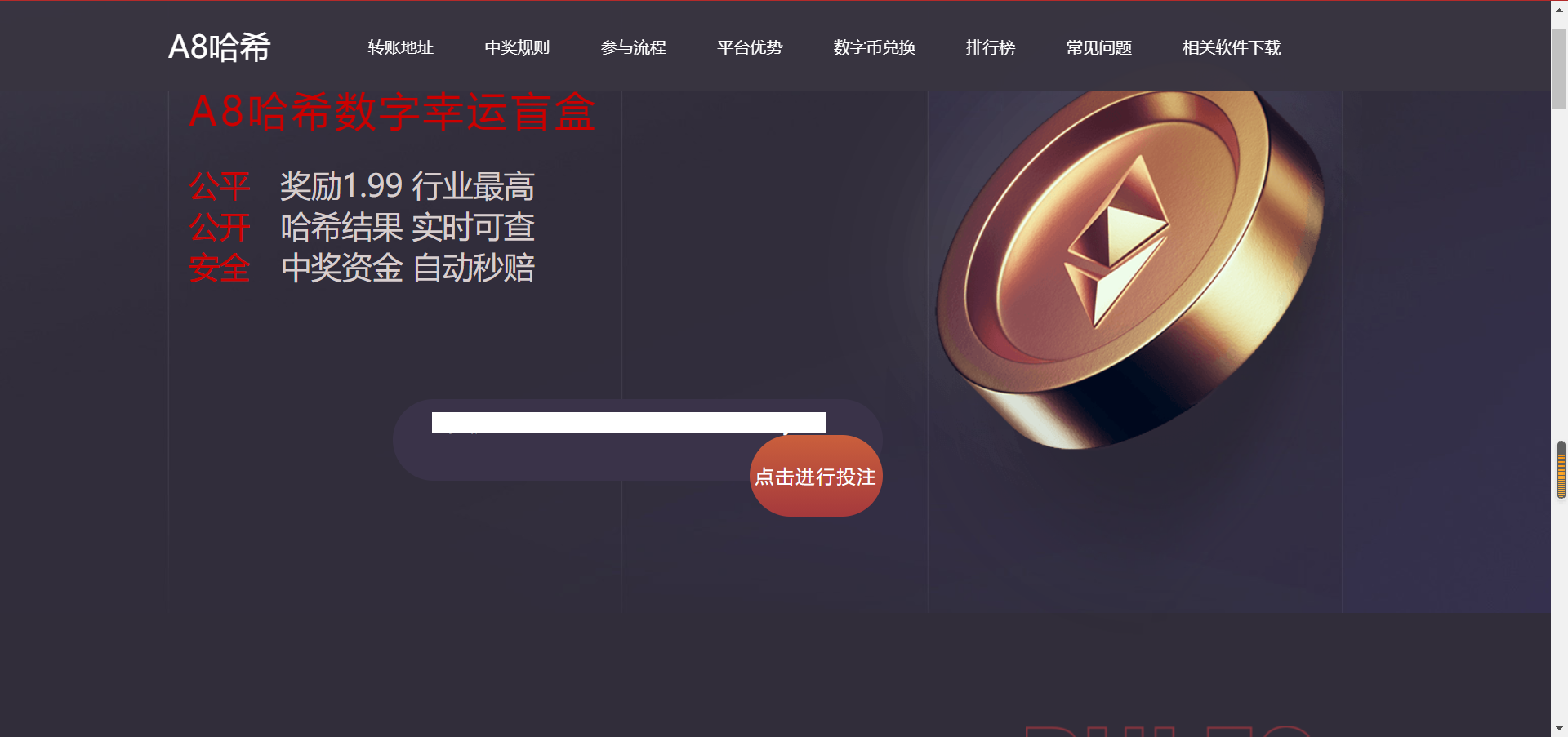View the 排行榜 leaderboard
Image resolution: width=1568 pixels, height=737 pixels.
(991, 47)
